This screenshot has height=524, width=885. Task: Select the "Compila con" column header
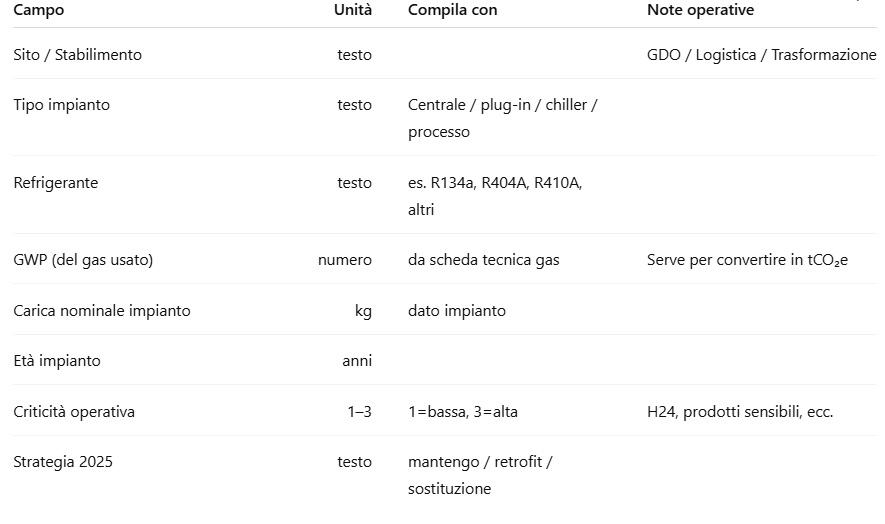coord(452,10)
